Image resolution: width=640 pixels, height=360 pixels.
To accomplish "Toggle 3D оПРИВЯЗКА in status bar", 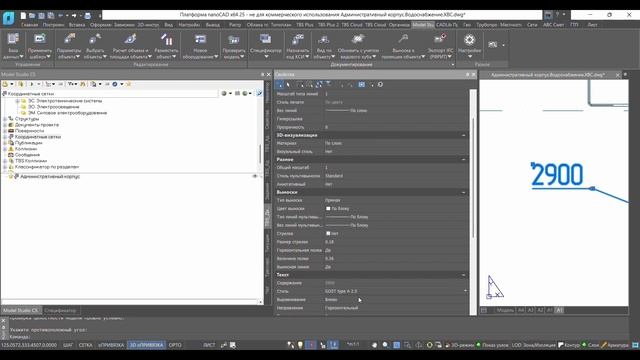I will [147, 345].
